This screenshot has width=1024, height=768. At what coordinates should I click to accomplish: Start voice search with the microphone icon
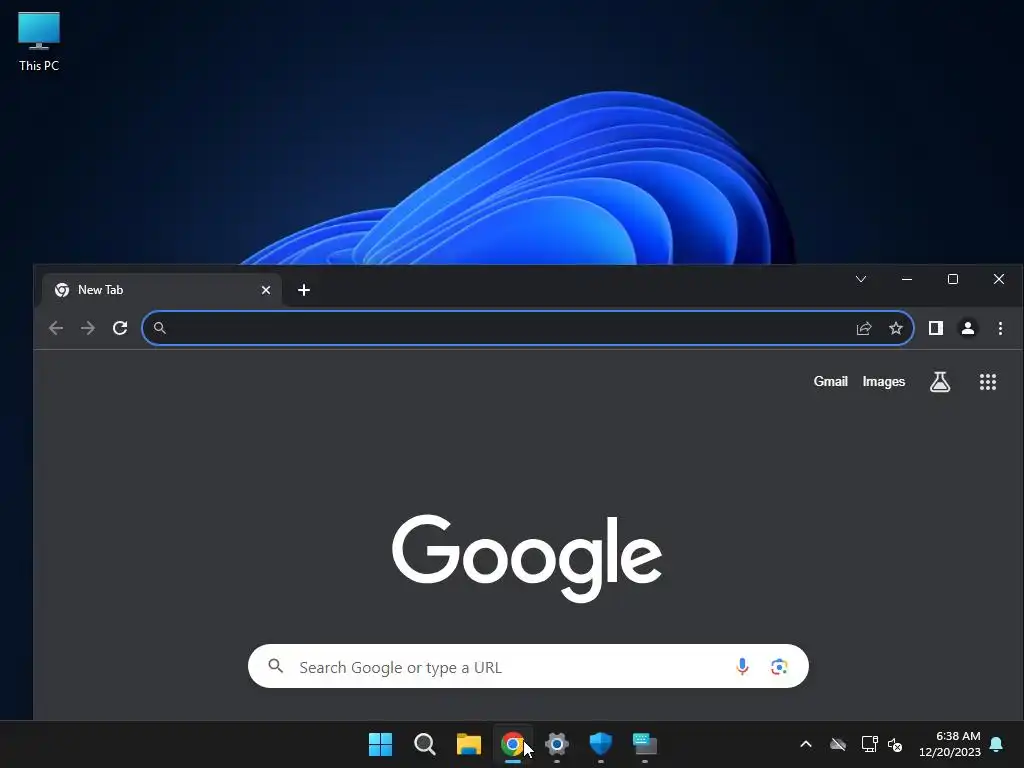click(x=742, y=666)
